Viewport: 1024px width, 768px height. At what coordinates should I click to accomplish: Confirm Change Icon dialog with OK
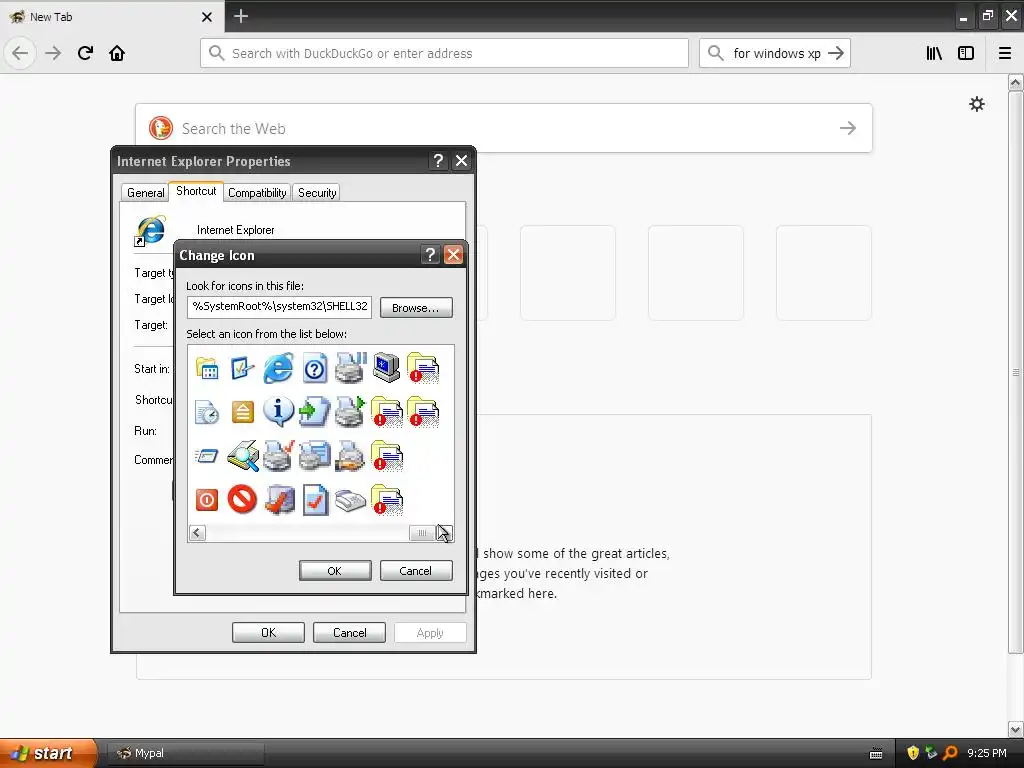pos(335,570)
